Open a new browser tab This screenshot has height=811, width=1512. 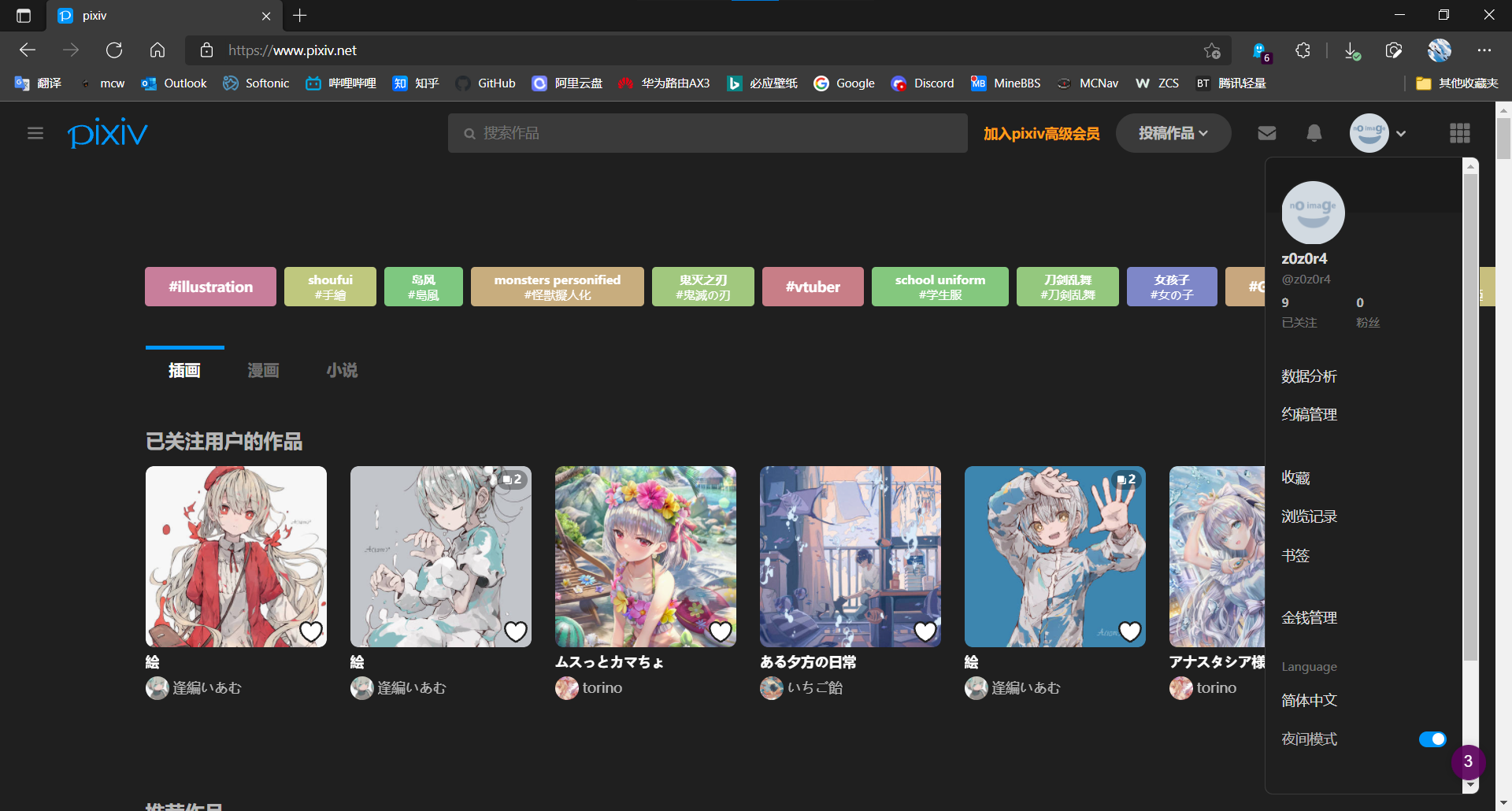[300, 15]
